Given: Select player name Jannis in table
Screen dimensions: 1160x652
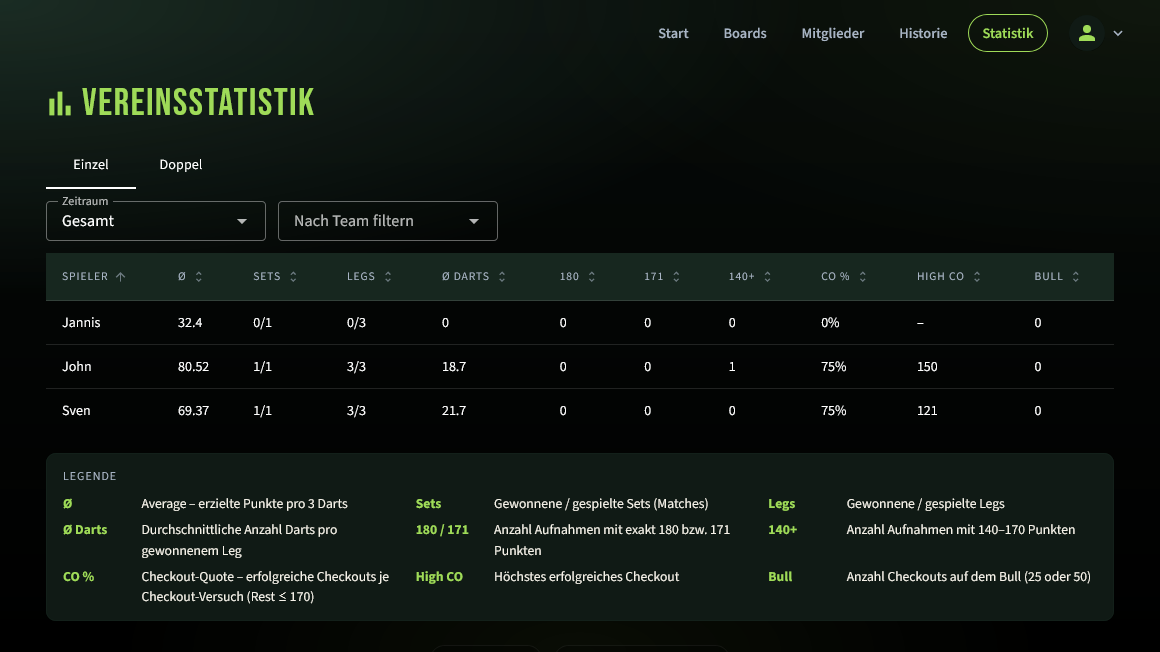Looking at the screenshot, I should (x=81, y=323).
